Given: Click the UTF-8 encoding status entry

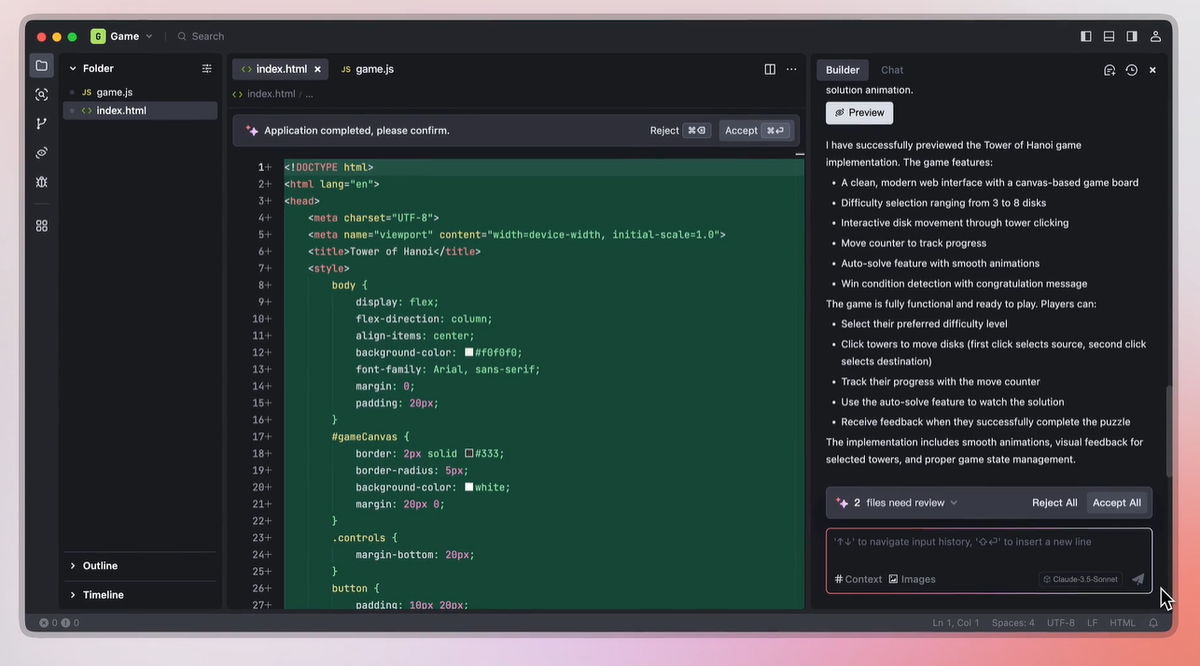Looking at the screenshot, I should coord(1061,623).
